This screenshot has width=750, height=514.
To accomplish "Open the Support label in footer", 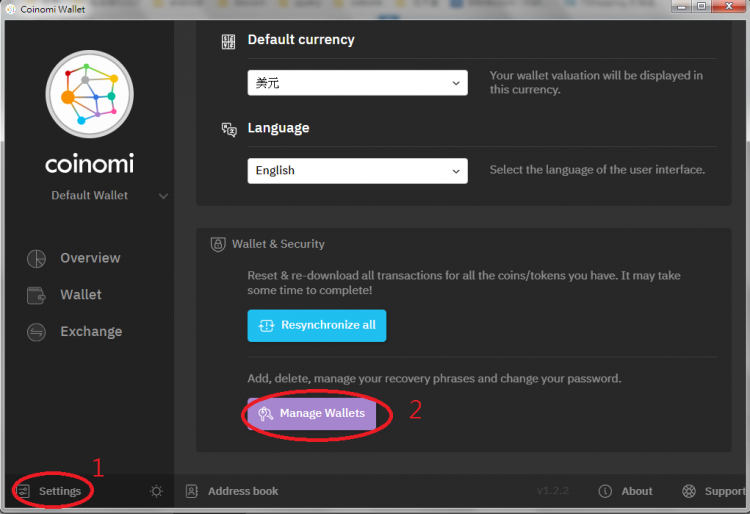I will [725, 491].
